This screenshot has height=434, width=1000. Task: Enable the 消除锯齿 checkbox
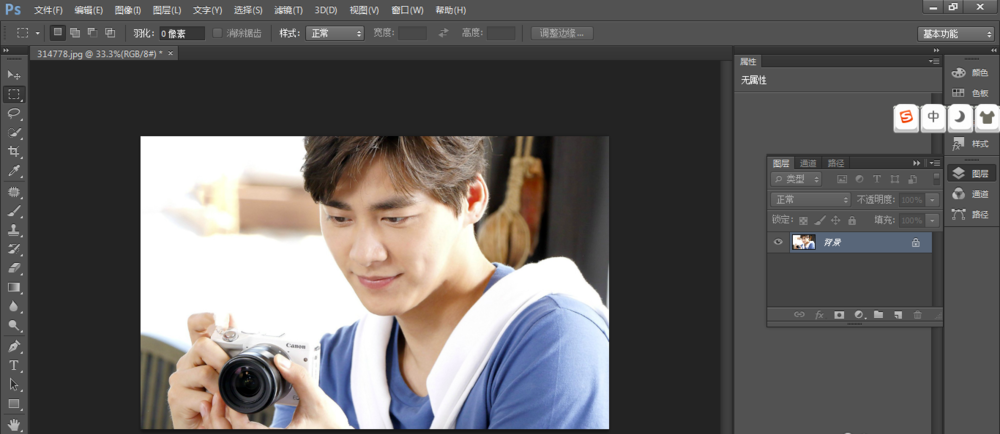point(217,33)
